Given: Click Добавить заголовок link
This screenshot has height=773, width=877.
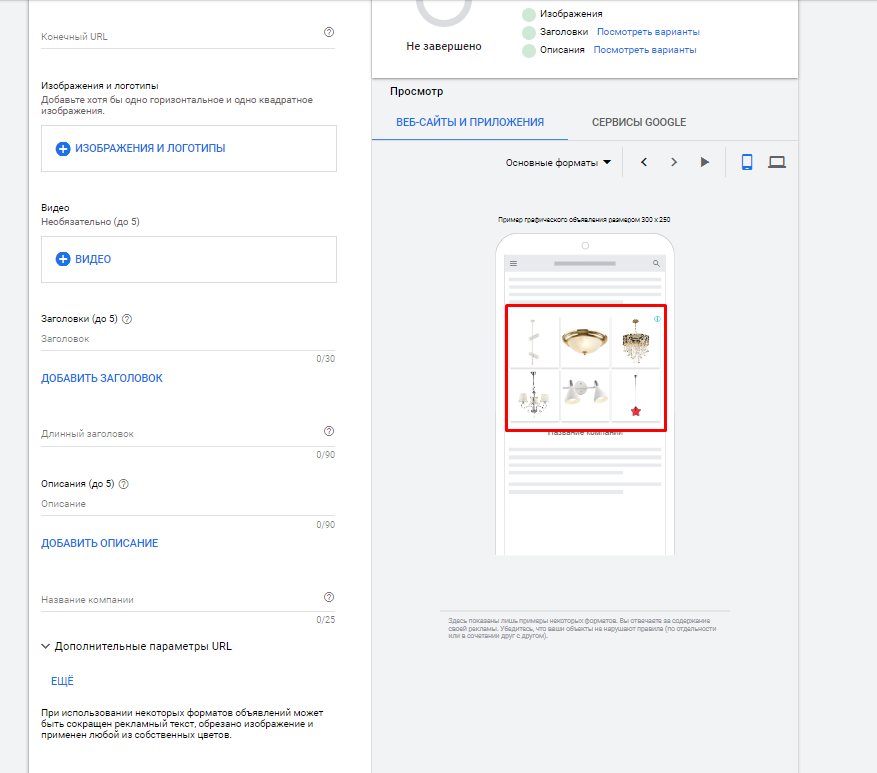Looking at the screenshot, I should [101, 378].
